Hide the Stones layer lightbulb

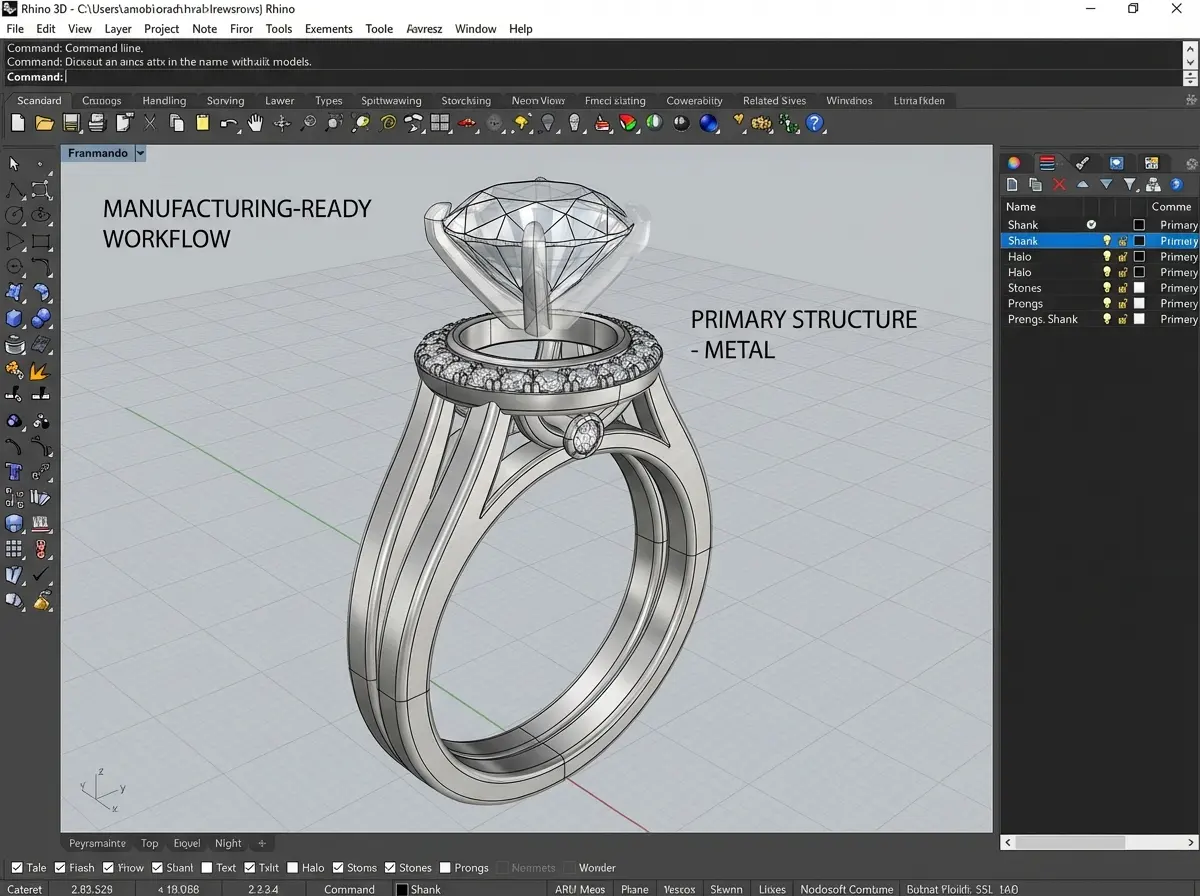pos(1106,287)
